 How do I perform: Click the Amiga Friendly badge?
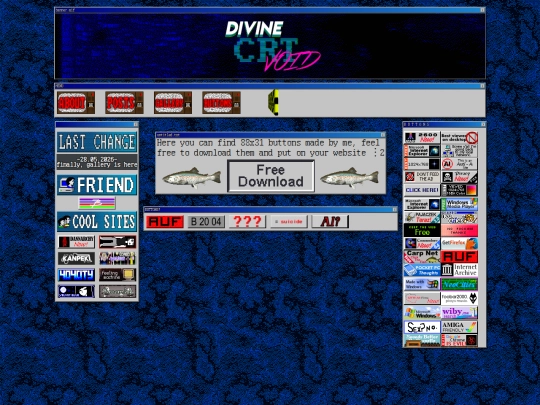click(x=459, y=327)
